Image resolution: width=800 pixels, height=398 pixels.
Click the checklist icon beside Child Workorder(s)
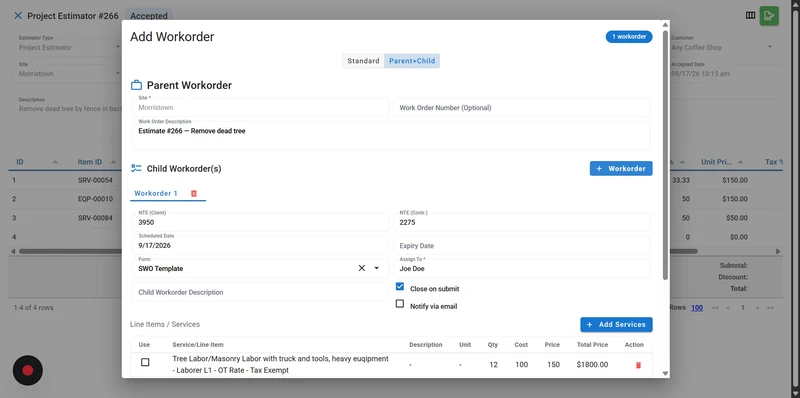[136, 168]
